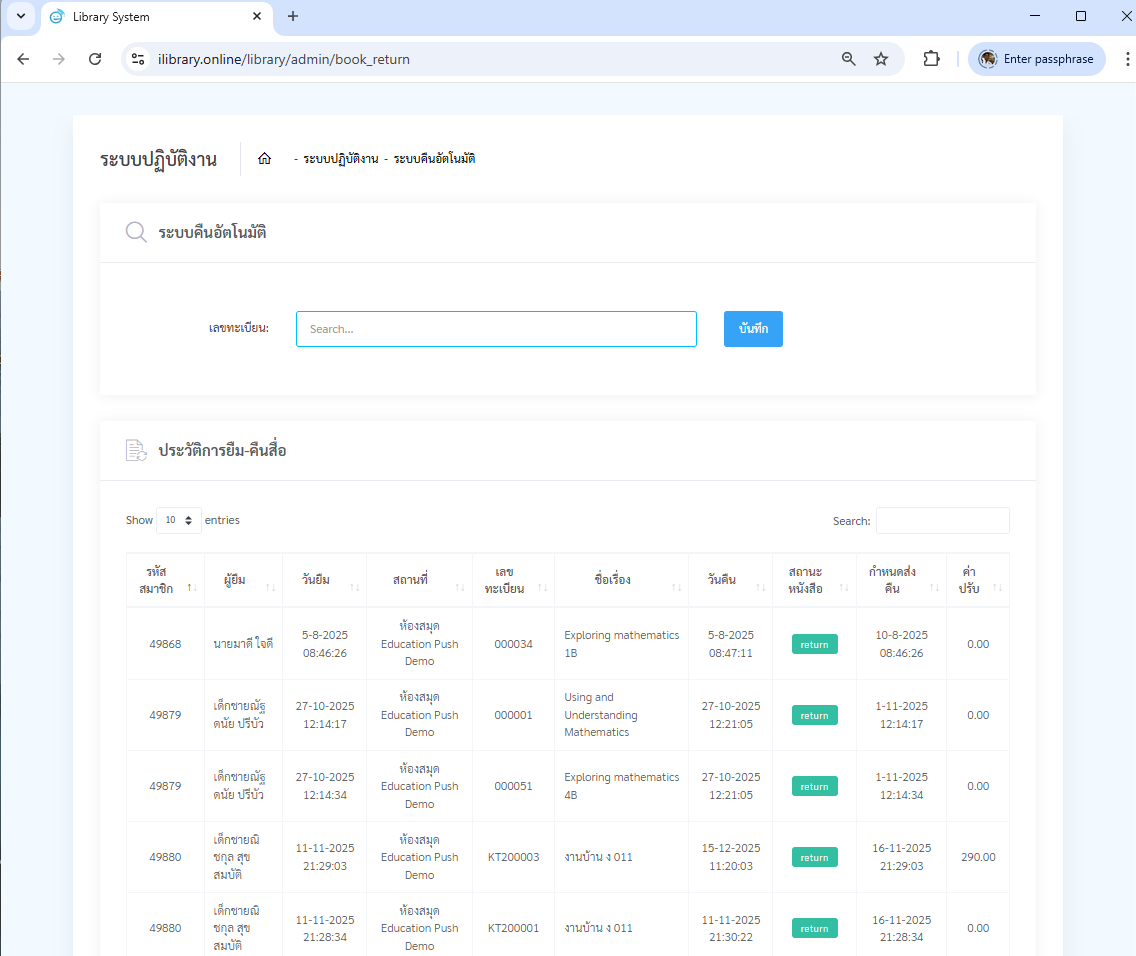
Task: Open the browser extensions puzzle icon
Action: (x=931, y=59)
